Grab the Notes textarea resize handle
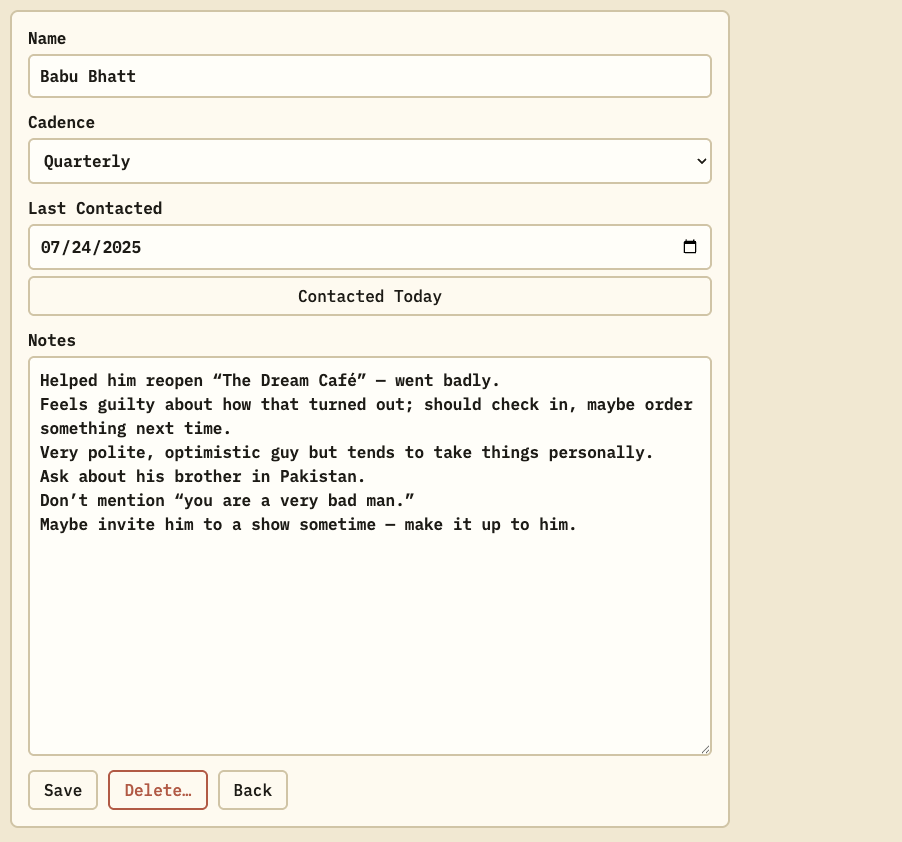 point(706,749)
